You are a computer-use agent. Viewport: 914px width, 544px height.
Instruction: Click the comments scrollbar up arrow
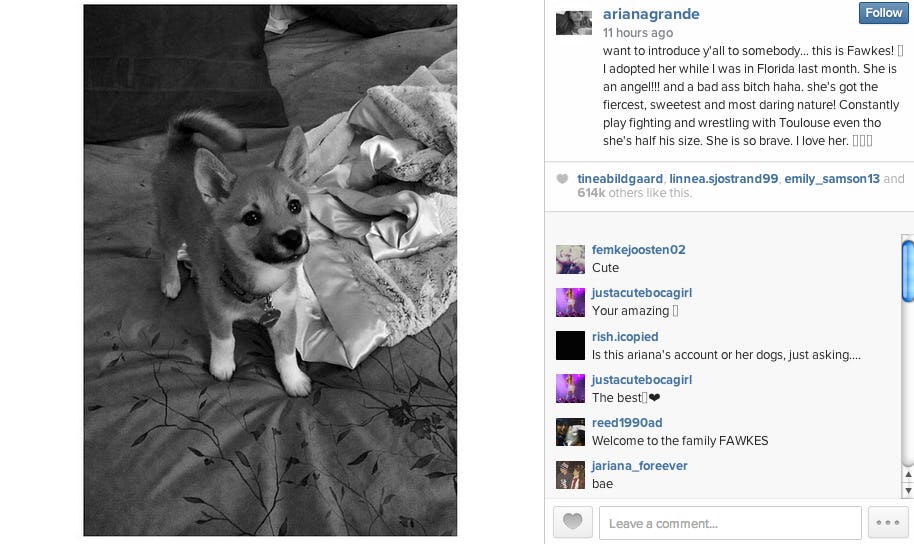(x=908, y=475)
